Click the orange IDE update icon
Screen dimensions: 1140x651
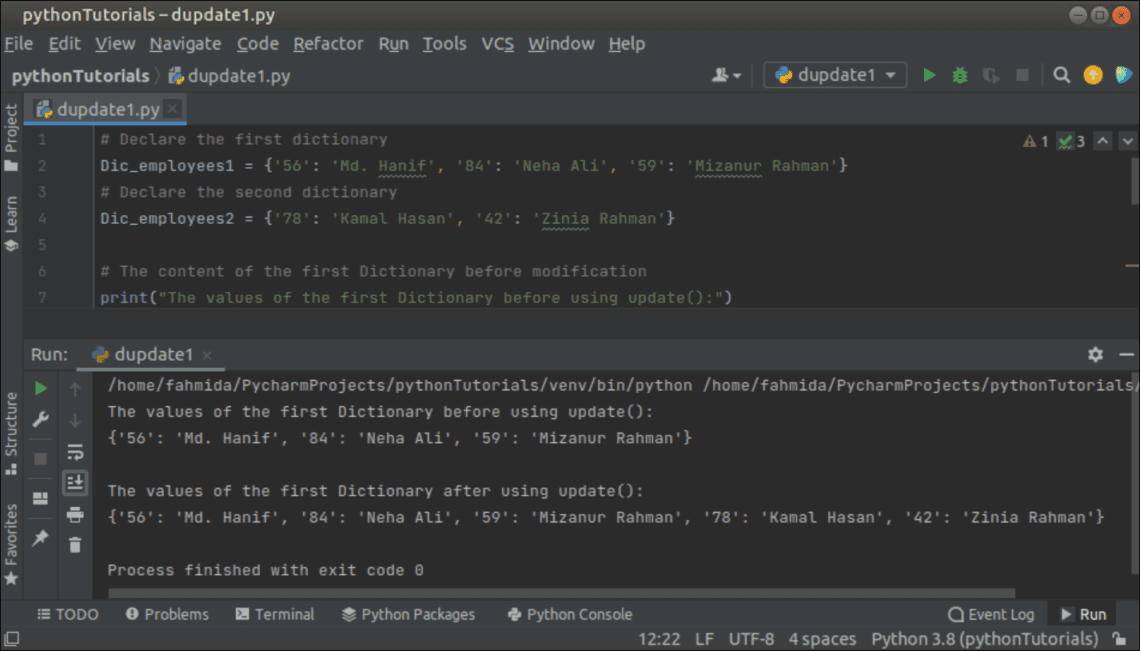1093,75
